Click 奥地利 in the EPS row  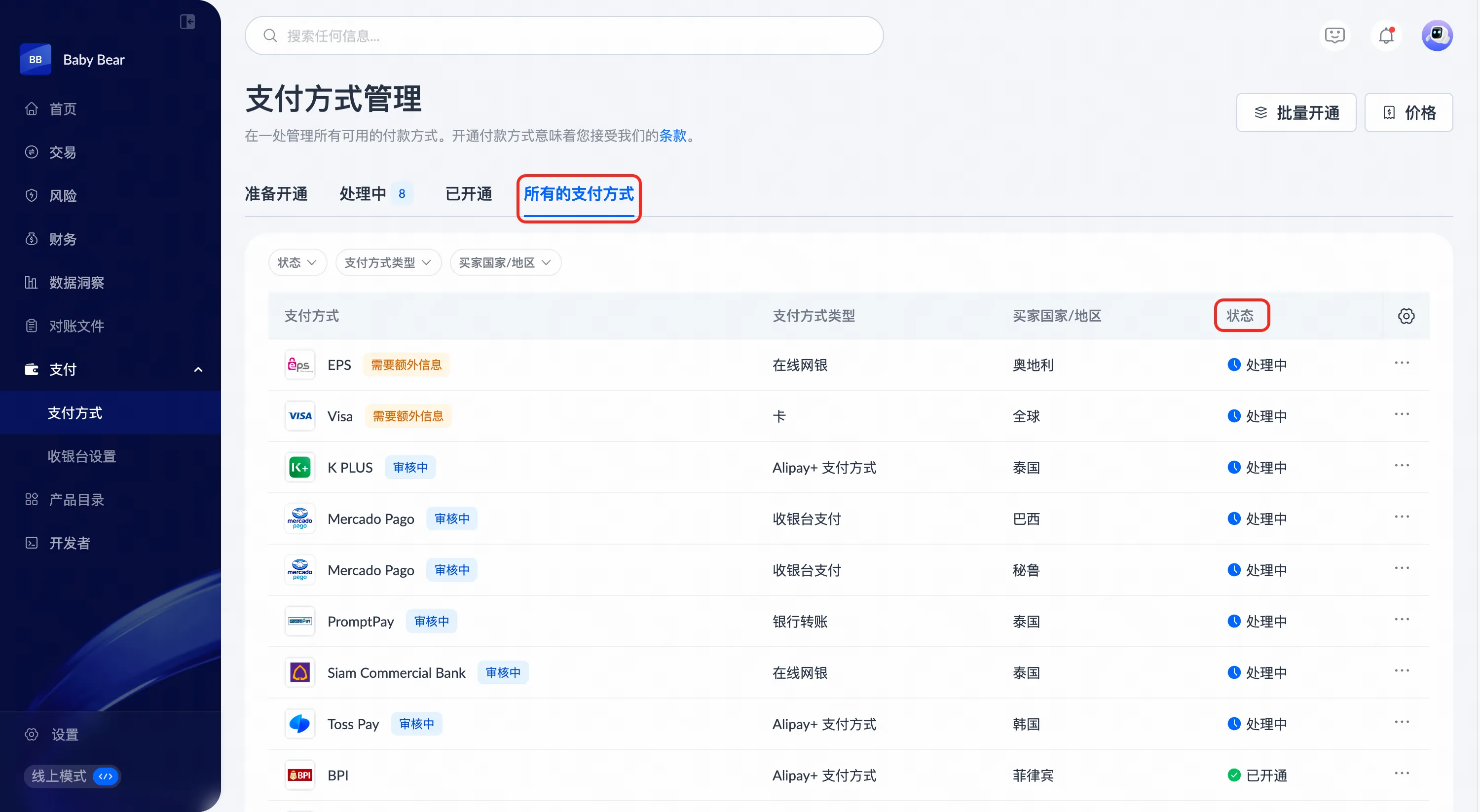(x=1033, y=365)
